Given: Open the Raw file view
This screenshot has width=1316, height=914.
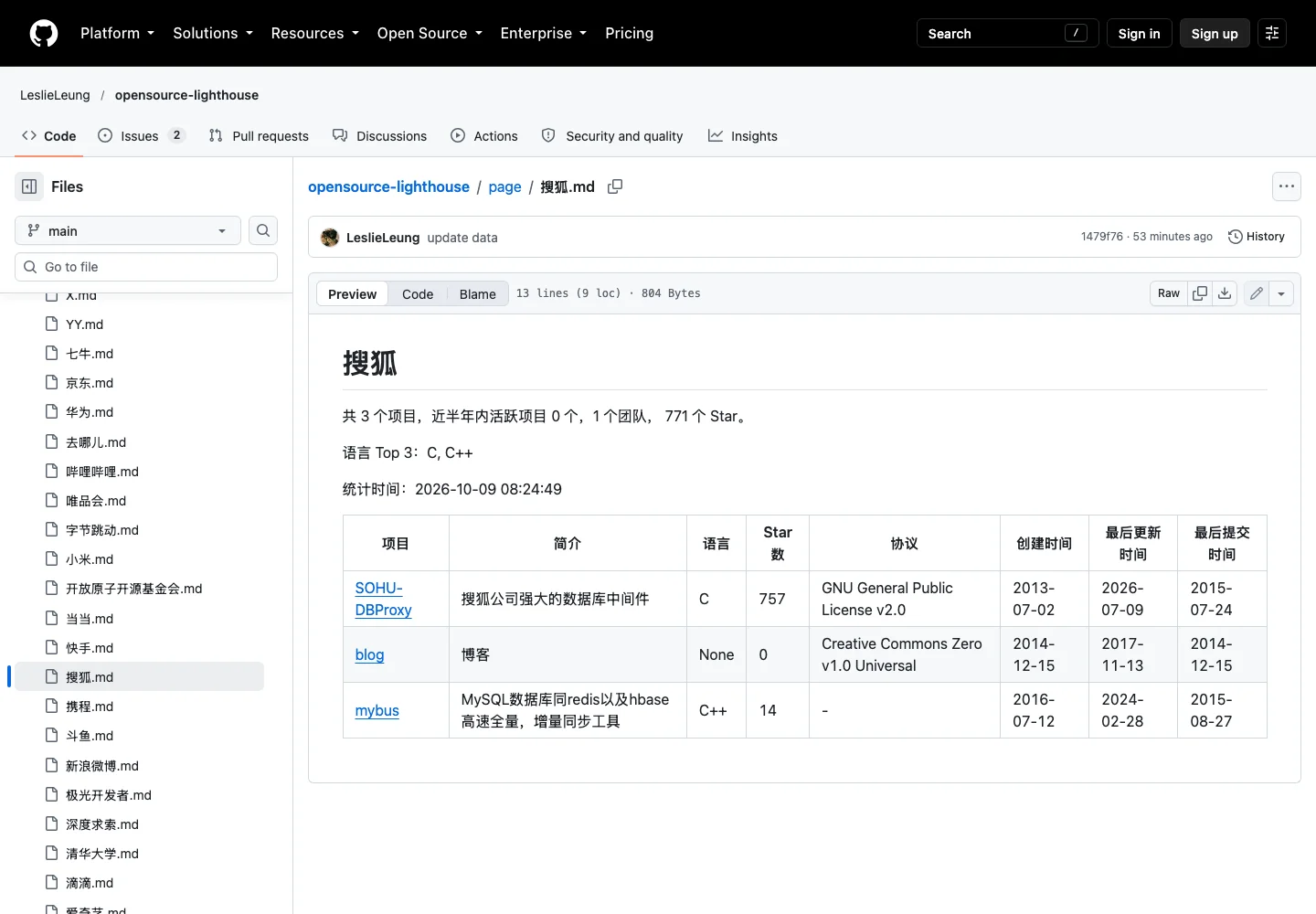Looking at the screenshot, I should [x=1169, y=293].
